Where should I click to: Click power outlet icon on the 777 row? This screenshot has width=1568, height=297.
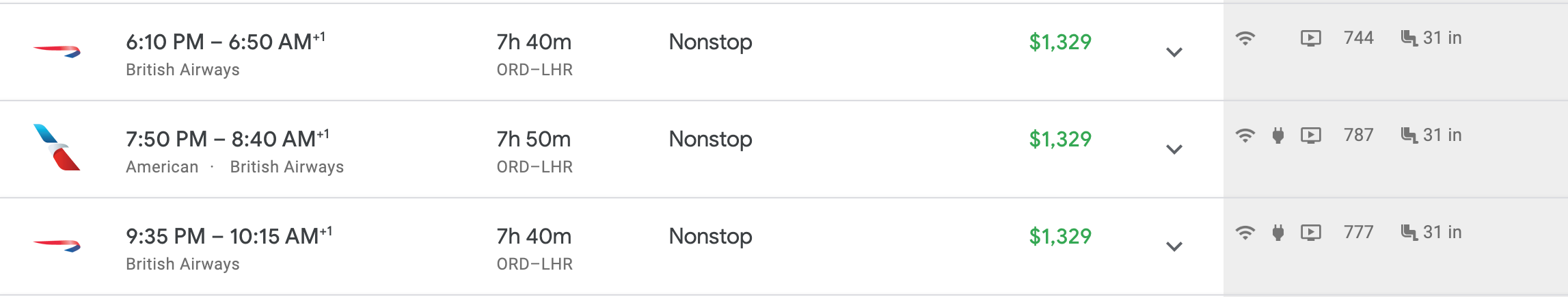click(x=1278, y=233)
